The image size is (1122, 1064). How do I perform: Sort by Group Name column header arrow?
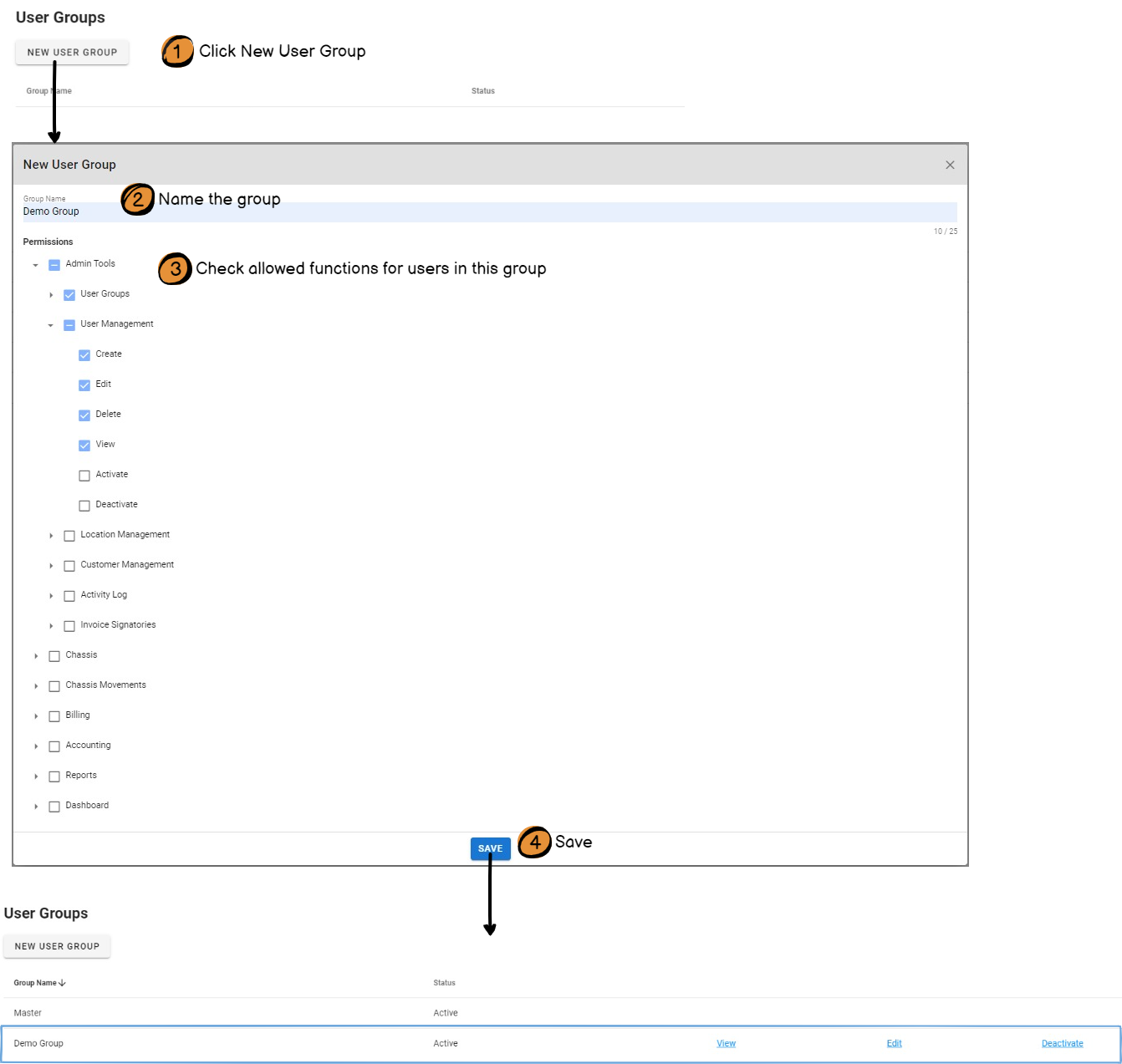[63, 983]
